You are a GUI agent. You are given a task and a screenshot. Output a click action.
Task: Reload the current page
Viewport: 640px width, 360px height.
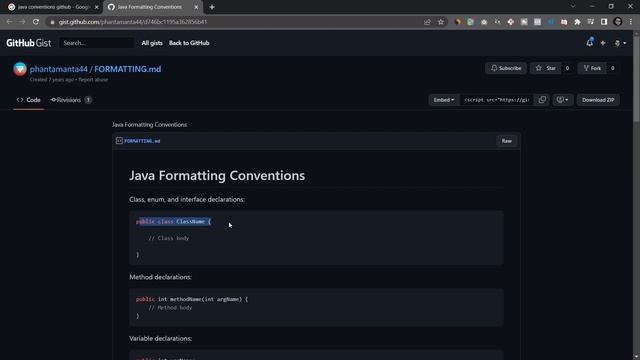click(36, 22)
